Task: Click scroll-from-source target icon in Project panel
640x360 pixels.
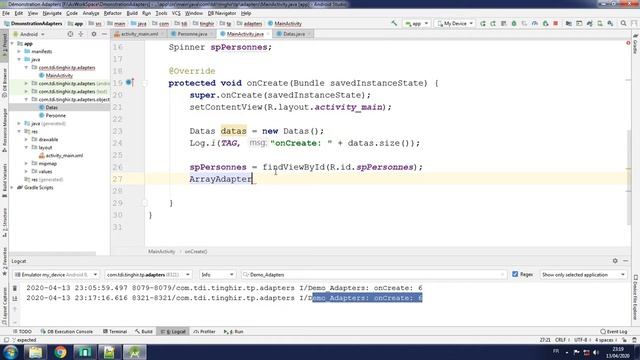Action: [70, 34]
